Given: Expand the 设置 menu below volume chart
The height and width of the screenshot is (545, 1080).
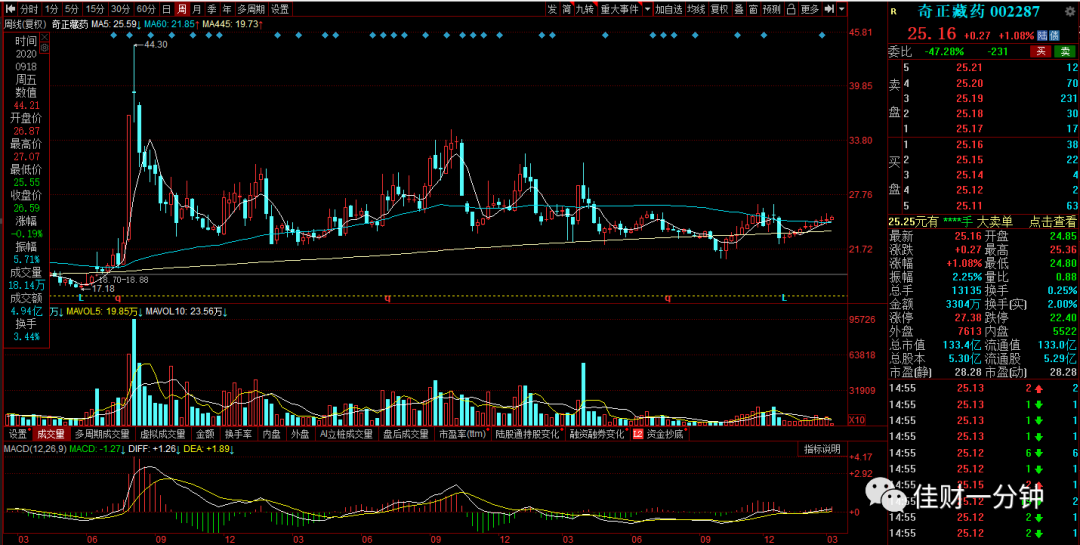Looking at the screenshot, I should point(19,434).
